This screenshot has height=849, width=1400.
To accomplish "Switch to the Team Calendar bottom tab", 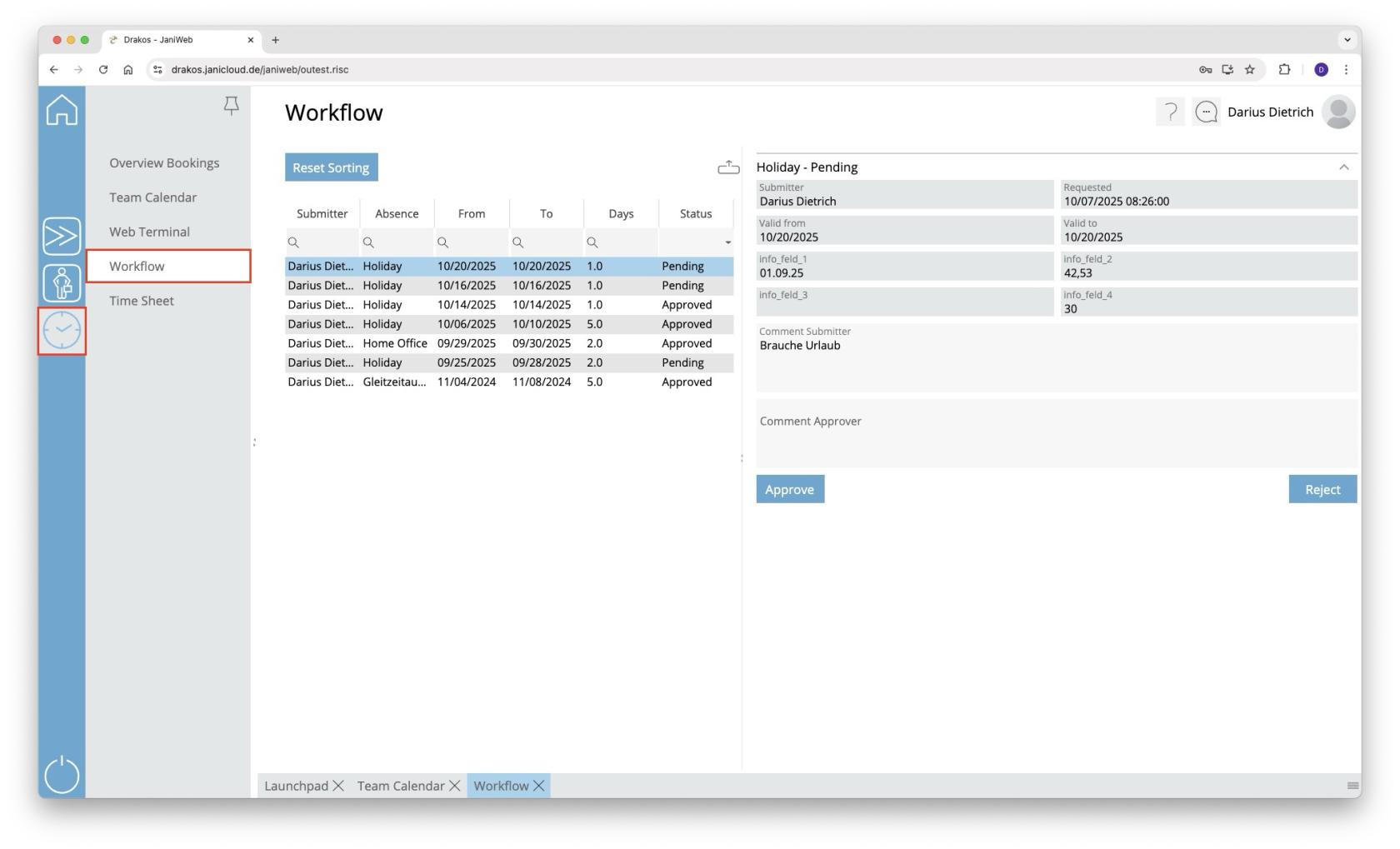I will click(x=401, y=786).
